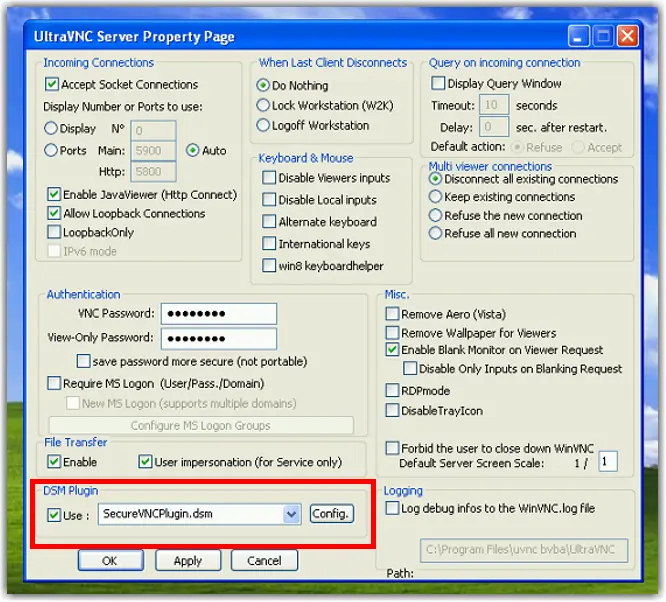Enable the RDPmode checkbox

(x=392, y=390)
